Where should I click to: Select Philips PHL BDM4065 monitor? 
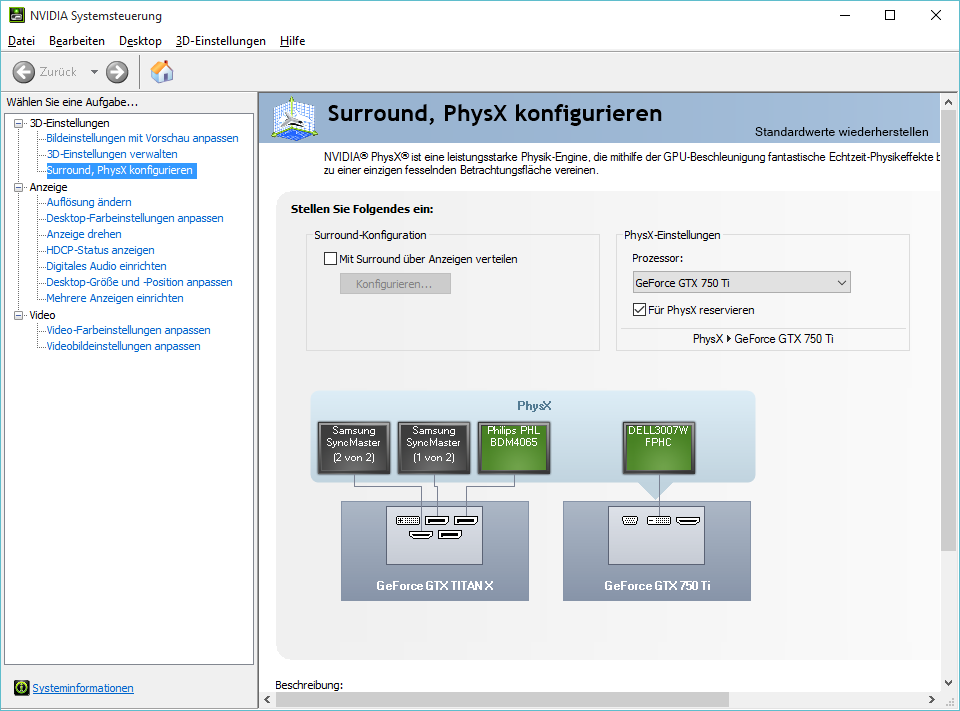point(514,448)
